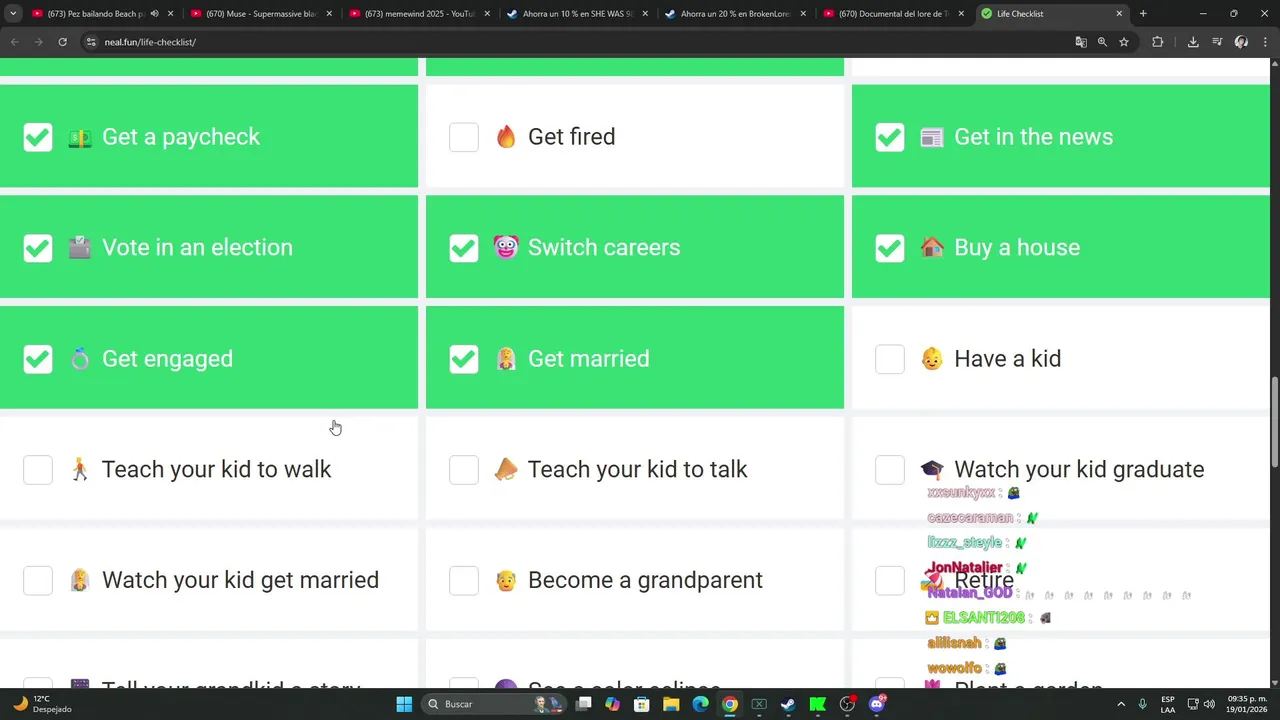Check the Get fired checkbox
1280x720 pixels.
[x=464, y=137]
